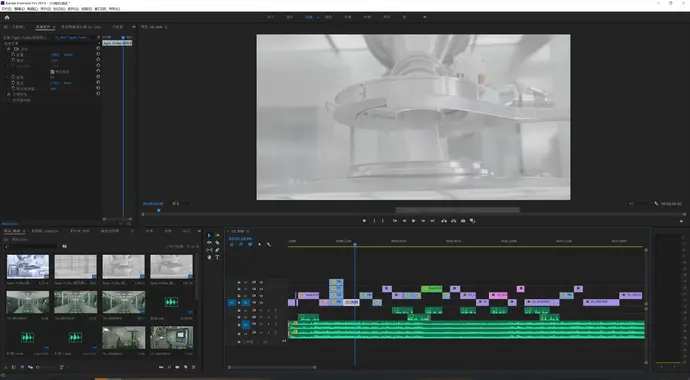Toggle the uniform scale checkbox in Effect Controls

pos(52,72)
